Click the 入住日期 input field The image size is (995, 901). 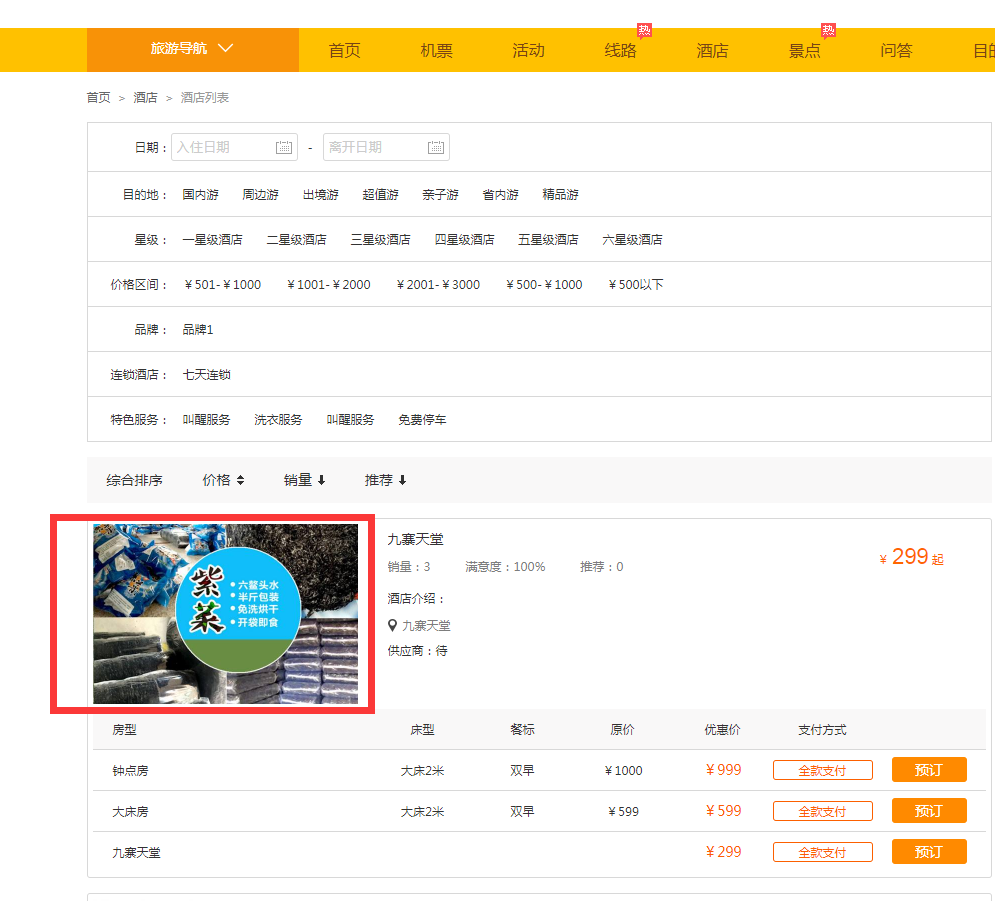coord(222,147)
